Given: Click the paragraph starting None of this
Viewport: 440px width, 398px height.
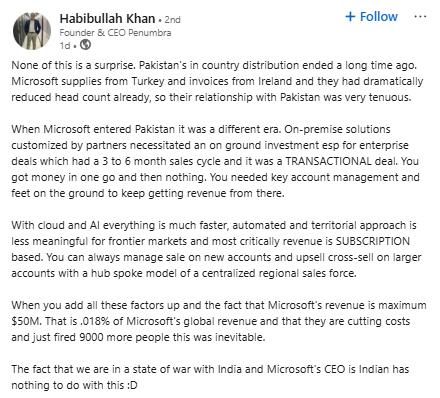Looking at the screenshot, I should click(x=217, y=81).
